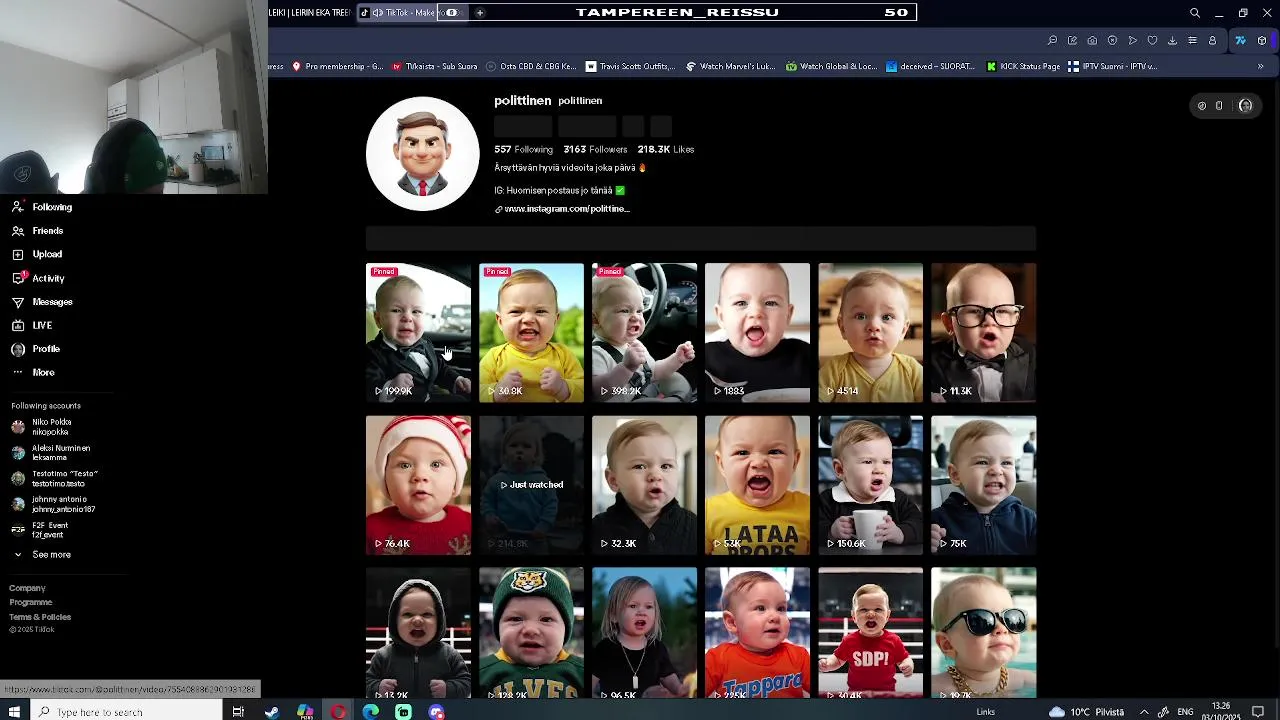The width and height of the screenshot is (1280, 720).
Task: View the 3163 Followers list
Action: pos(595,149)
